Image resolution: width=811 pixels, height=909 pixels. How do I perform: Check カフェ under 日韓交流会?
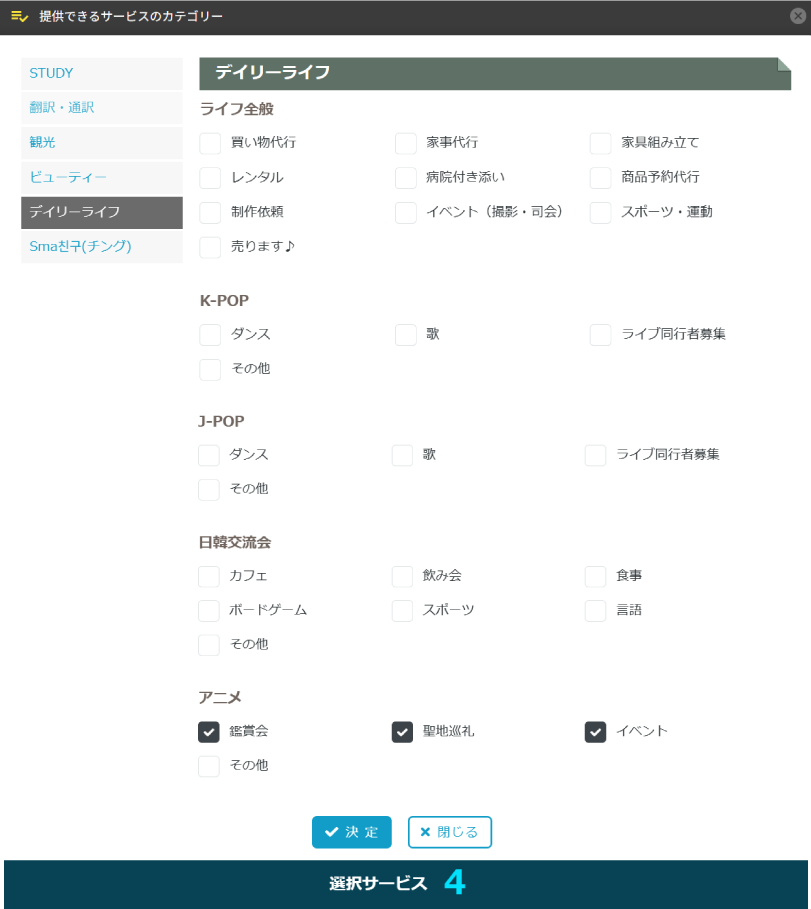click(x=209, y=576)
